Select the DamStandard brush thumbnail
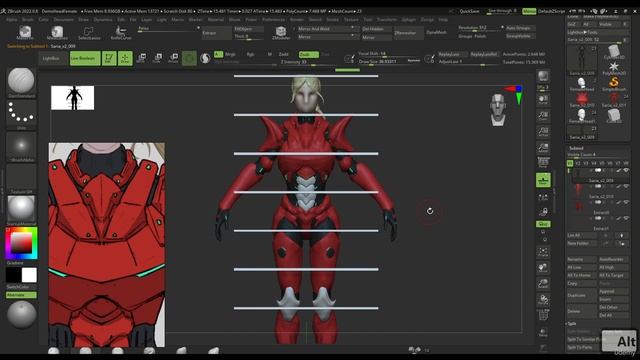The height and width of the screenshot is (360, 640). click(x=21, y=82)
